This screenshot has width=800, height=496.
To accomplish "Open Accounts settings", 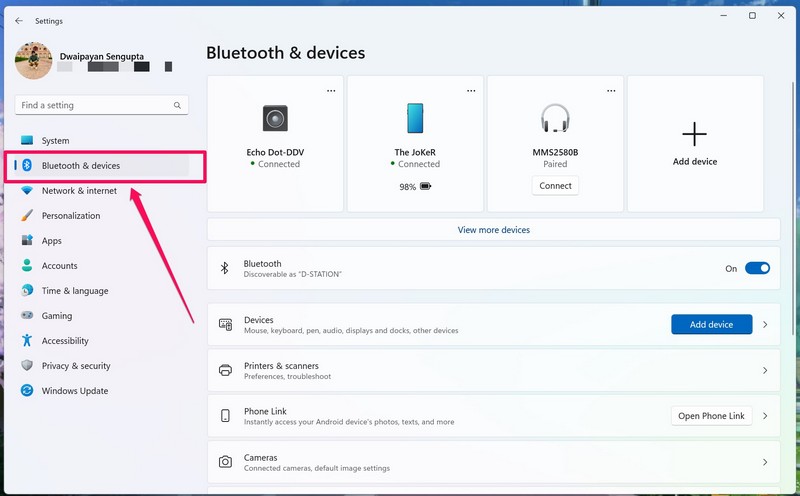I will (101, 265).
